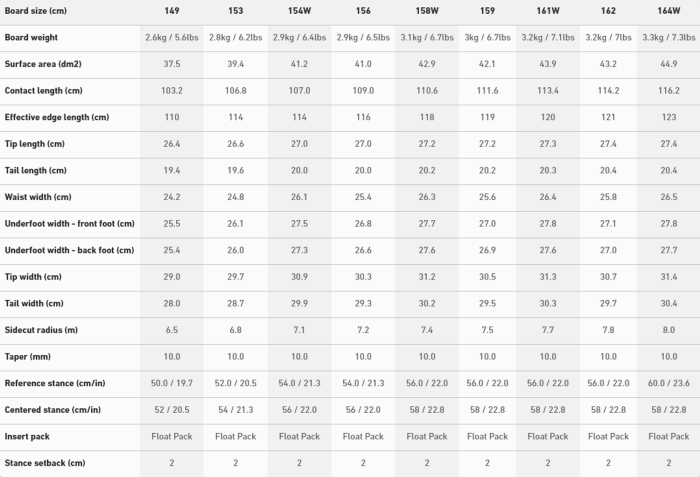Image resolution: width=700 pixels, height=477 pixels.
Task: Click the 3.3kg / 7.3lbs weight cell
Action: click(668, 38)
